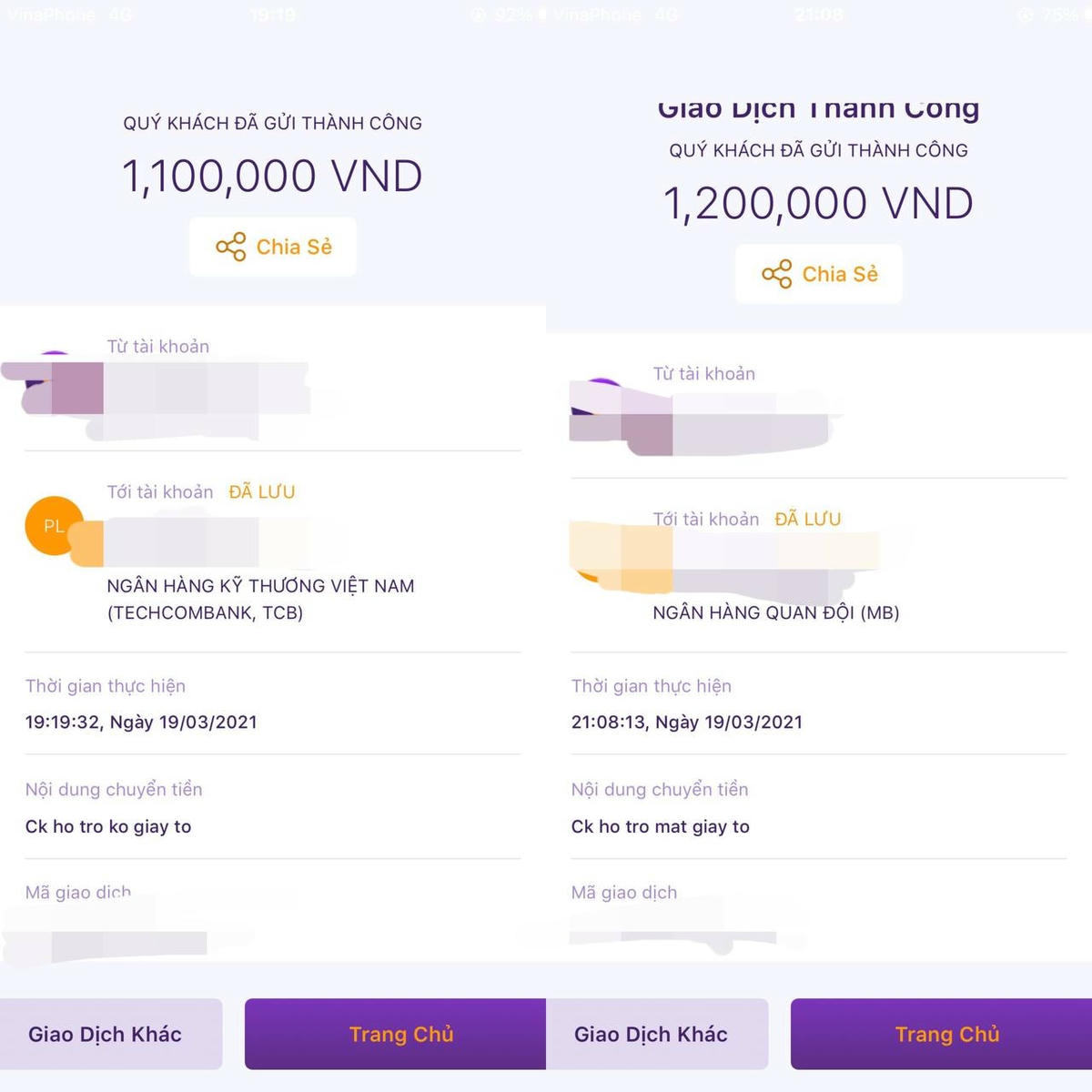The width and height of the screenshot is (1092, 1092).
Task: Tap the Ngân Hàng Quân Đội (MB) bank name
Action: pos(776,612)
